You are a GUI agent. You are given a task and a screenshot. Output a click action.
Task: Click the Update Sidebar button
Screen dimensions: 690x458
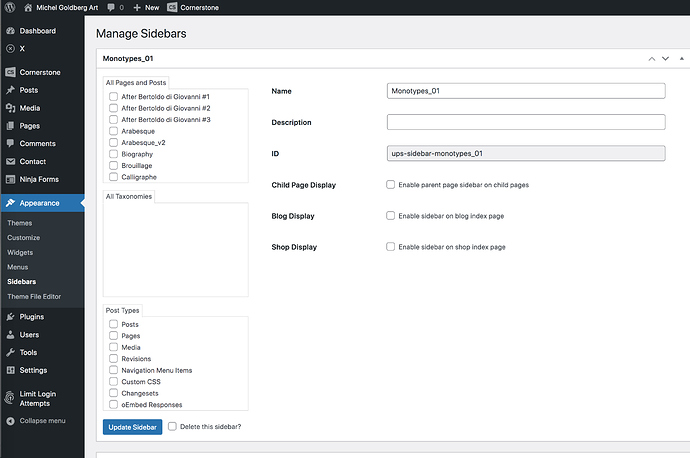click(x=132, y=427)
